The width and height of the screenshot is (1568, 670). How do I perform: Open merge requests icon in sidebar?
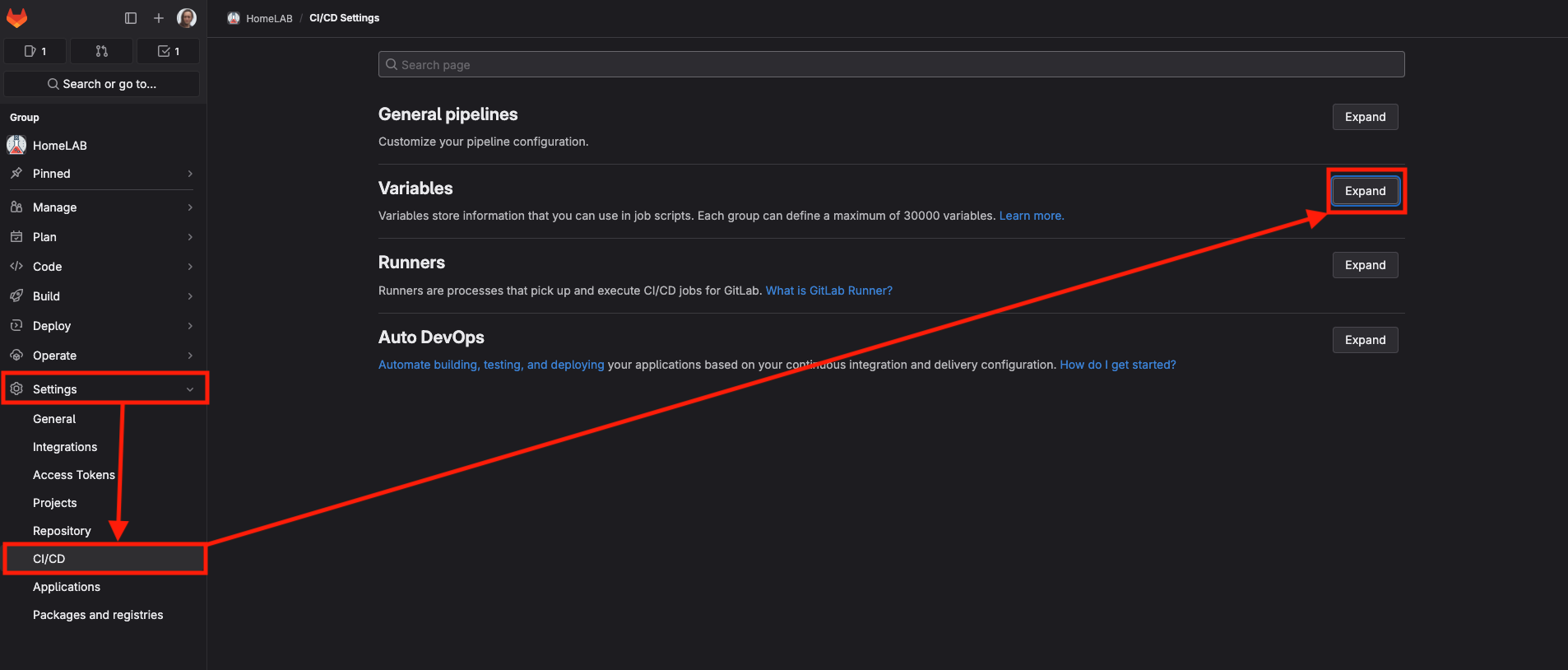[101, 51]
